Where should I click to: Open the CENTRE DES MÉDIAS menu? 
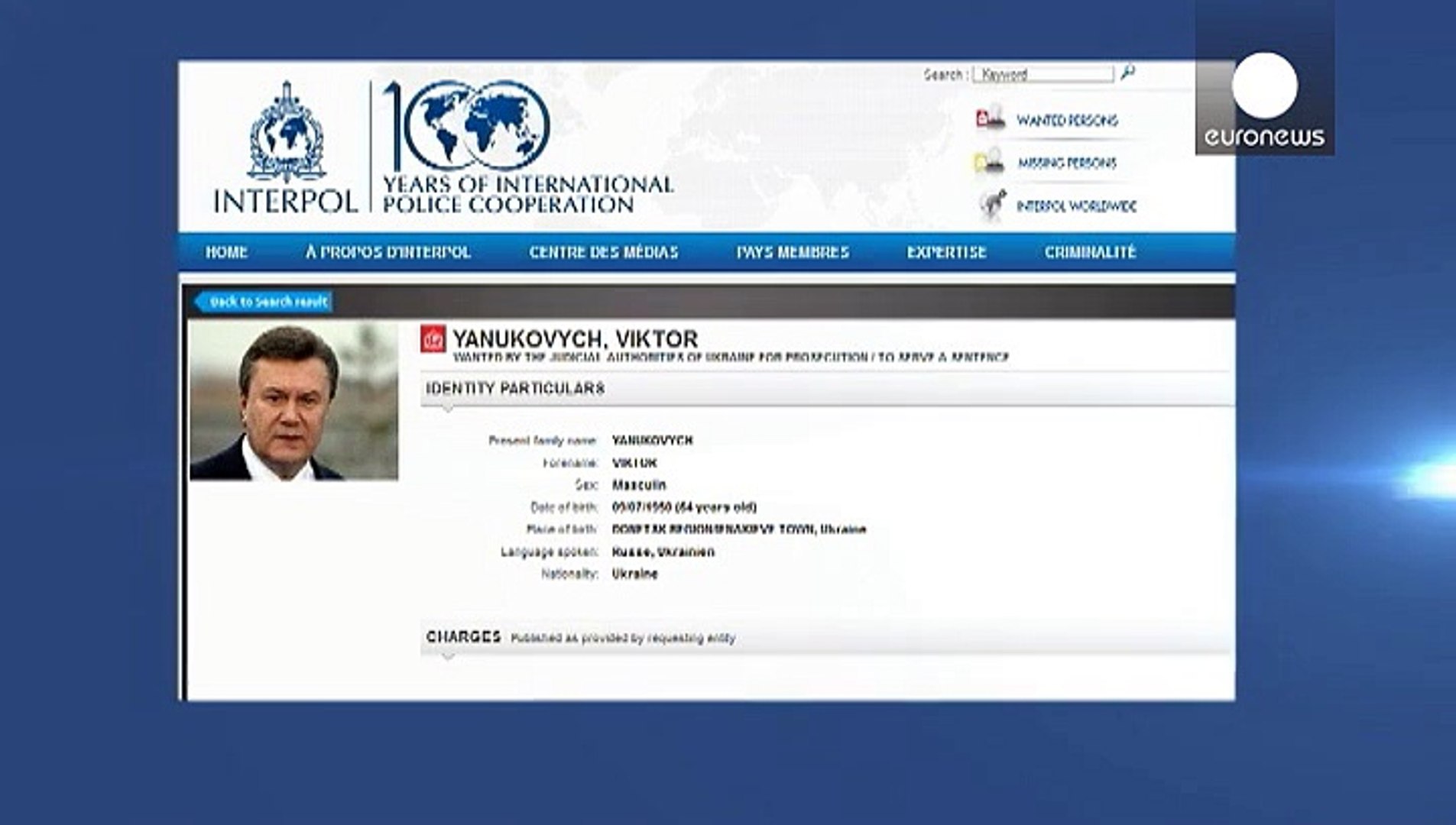tap(604, 252)
